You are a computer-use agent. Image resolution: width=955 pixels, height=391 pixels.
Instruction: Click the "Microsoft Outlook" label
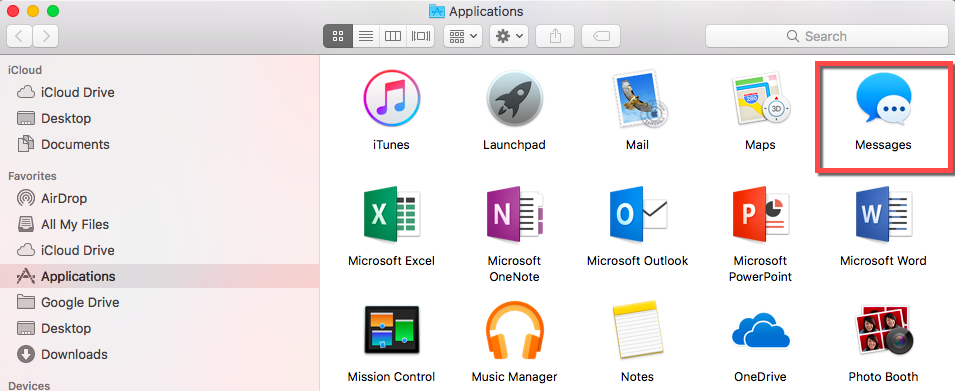(x=638, y=261)
